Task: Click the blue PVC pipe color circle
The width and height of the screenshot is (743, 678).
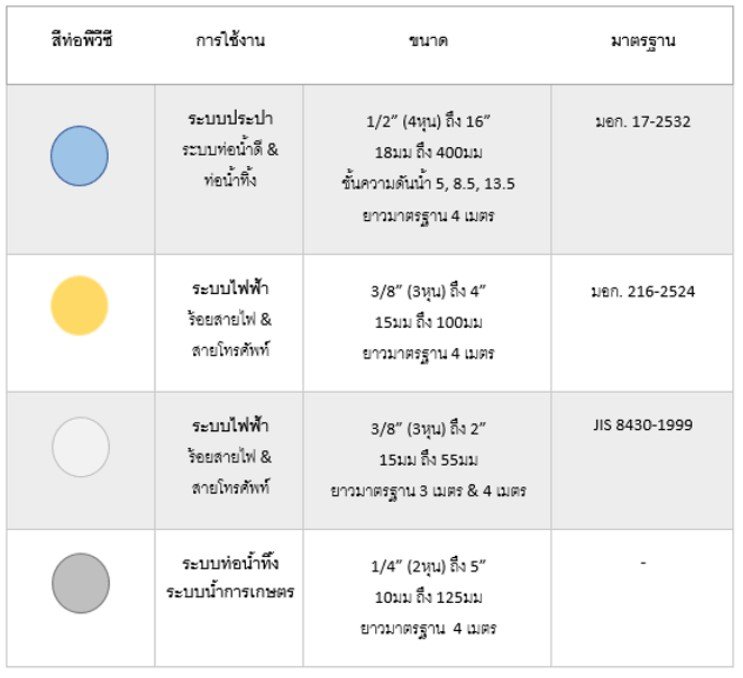Action: (80, 156)
